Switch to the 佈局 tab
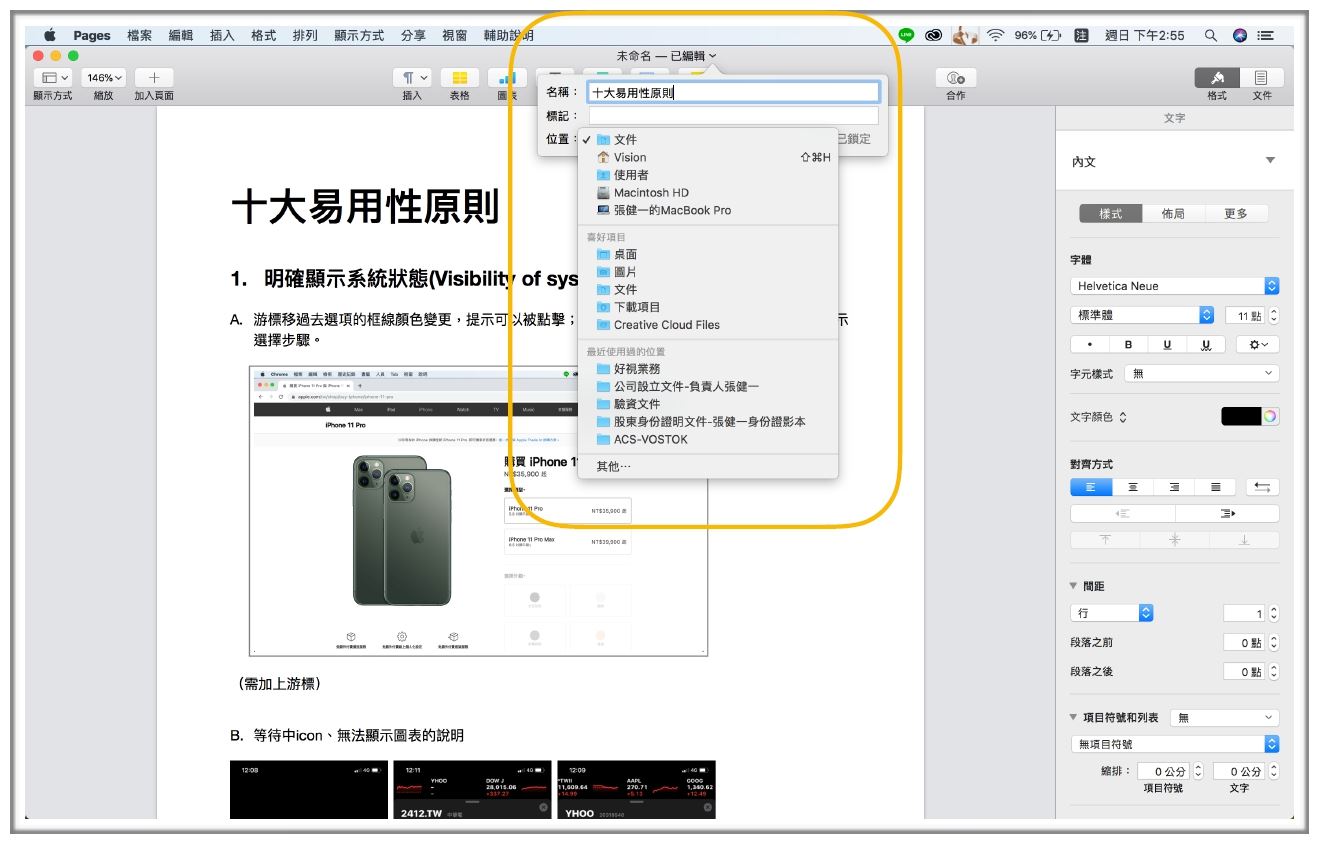This screenshot has height=844, width=1326. pos(1173,214)
